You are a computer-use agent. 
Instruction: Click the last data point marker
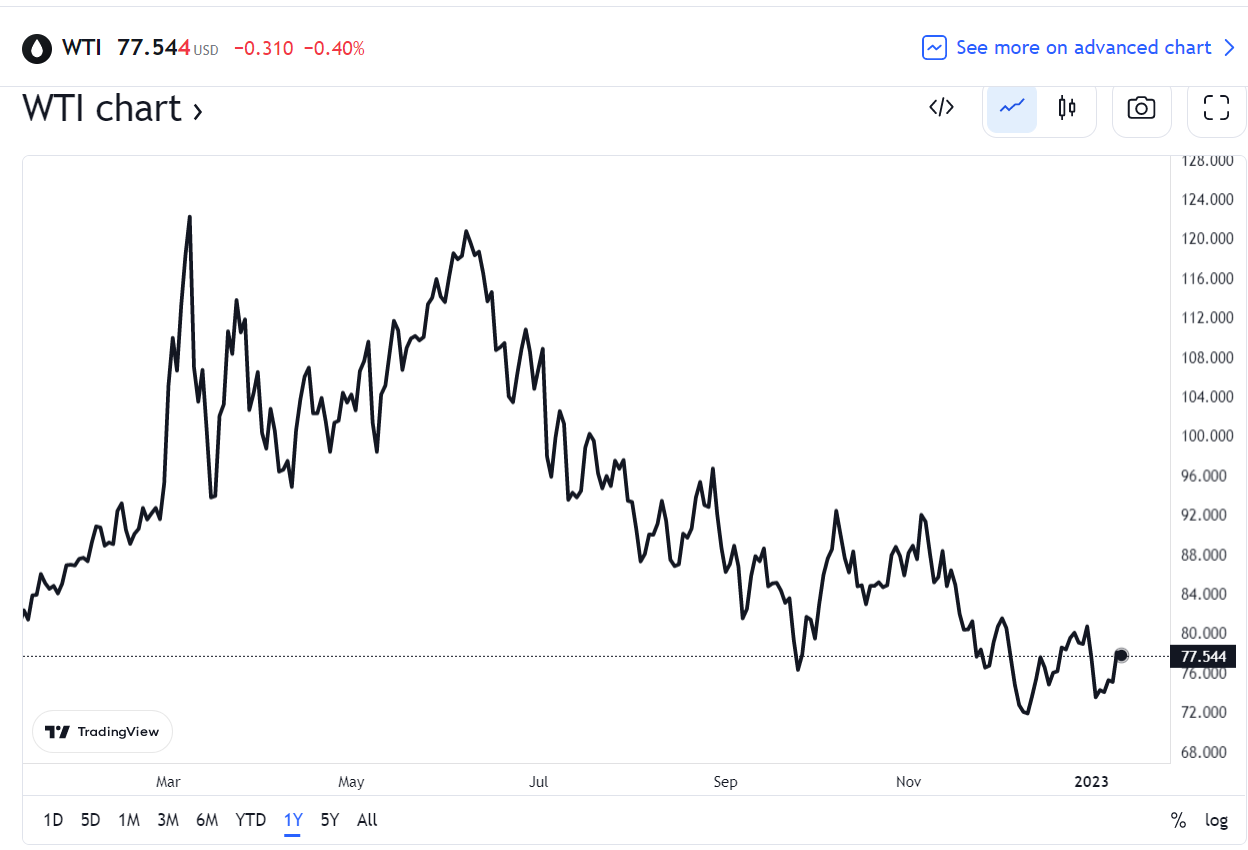(1121, 656)
